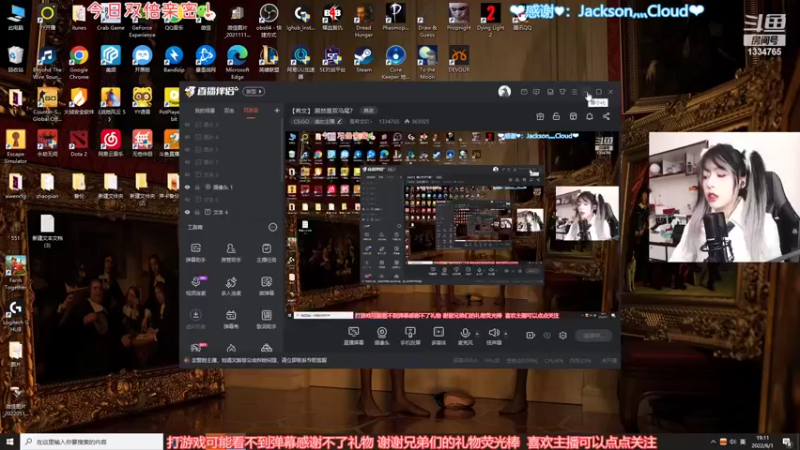Open Google Chrome desktop shortcut
Image resolution: width=800 pixels, height=450 pixels.
pos(79,63)
